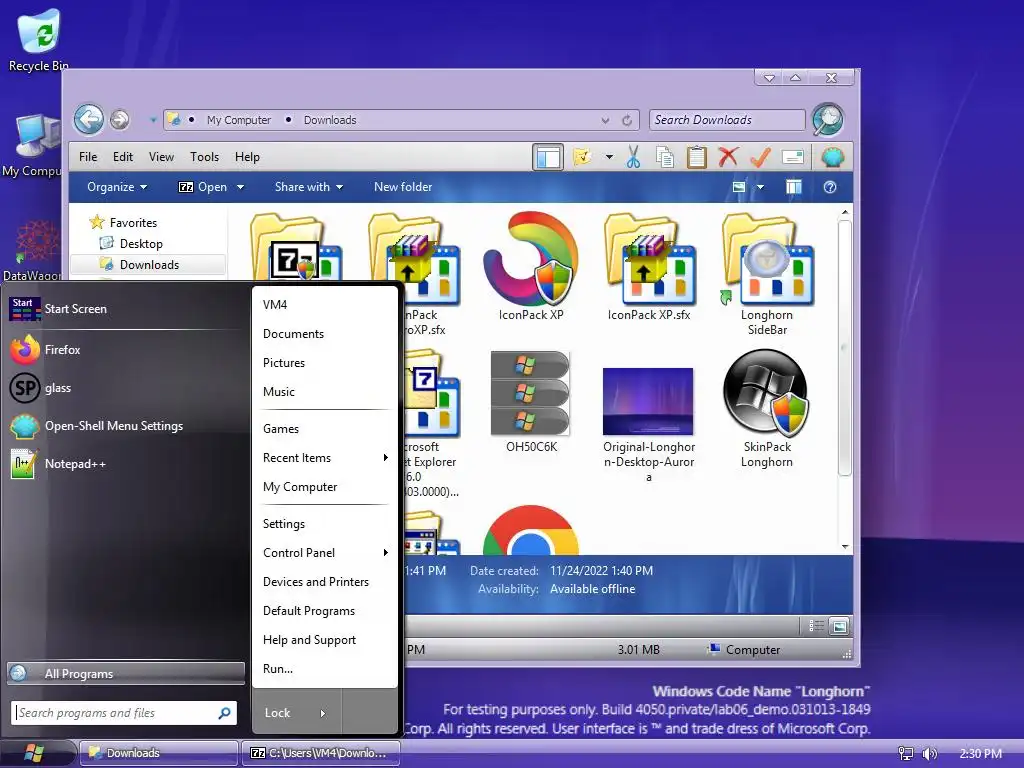Click Run... in Start menu
Image resolution: width=1024 pixels, height=768 pixels.
325,669
